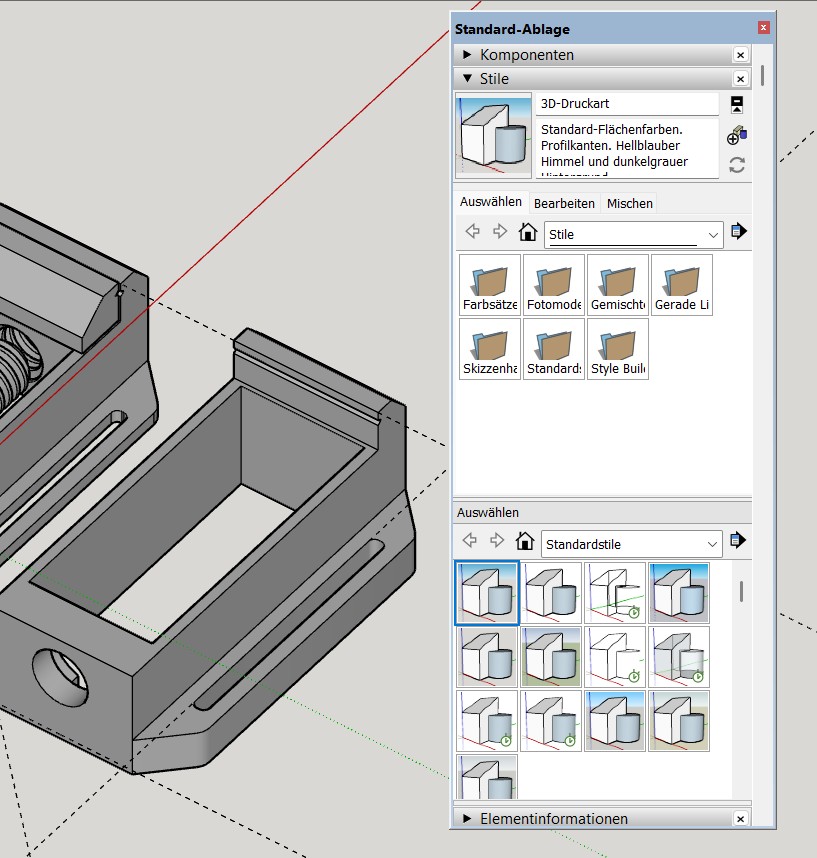Click home icon beside Standardstile dropdown
Viewport: 817px width, 858px height.
(x=524, y=541)
